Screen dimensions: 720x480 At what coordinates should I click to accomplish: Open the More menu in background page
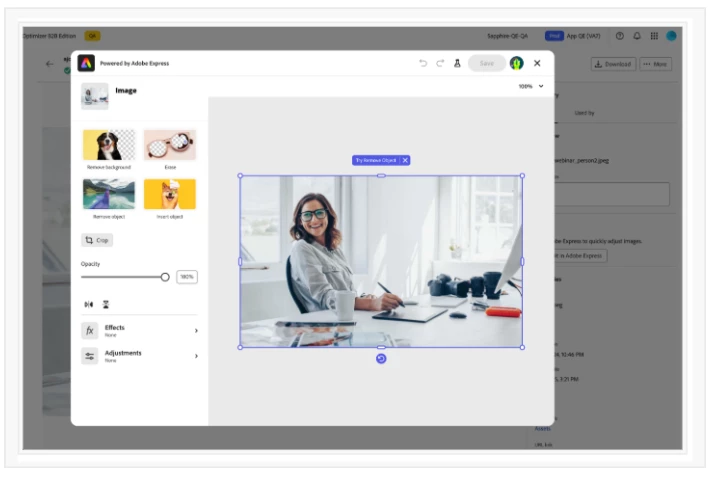[x=655, y=64]
